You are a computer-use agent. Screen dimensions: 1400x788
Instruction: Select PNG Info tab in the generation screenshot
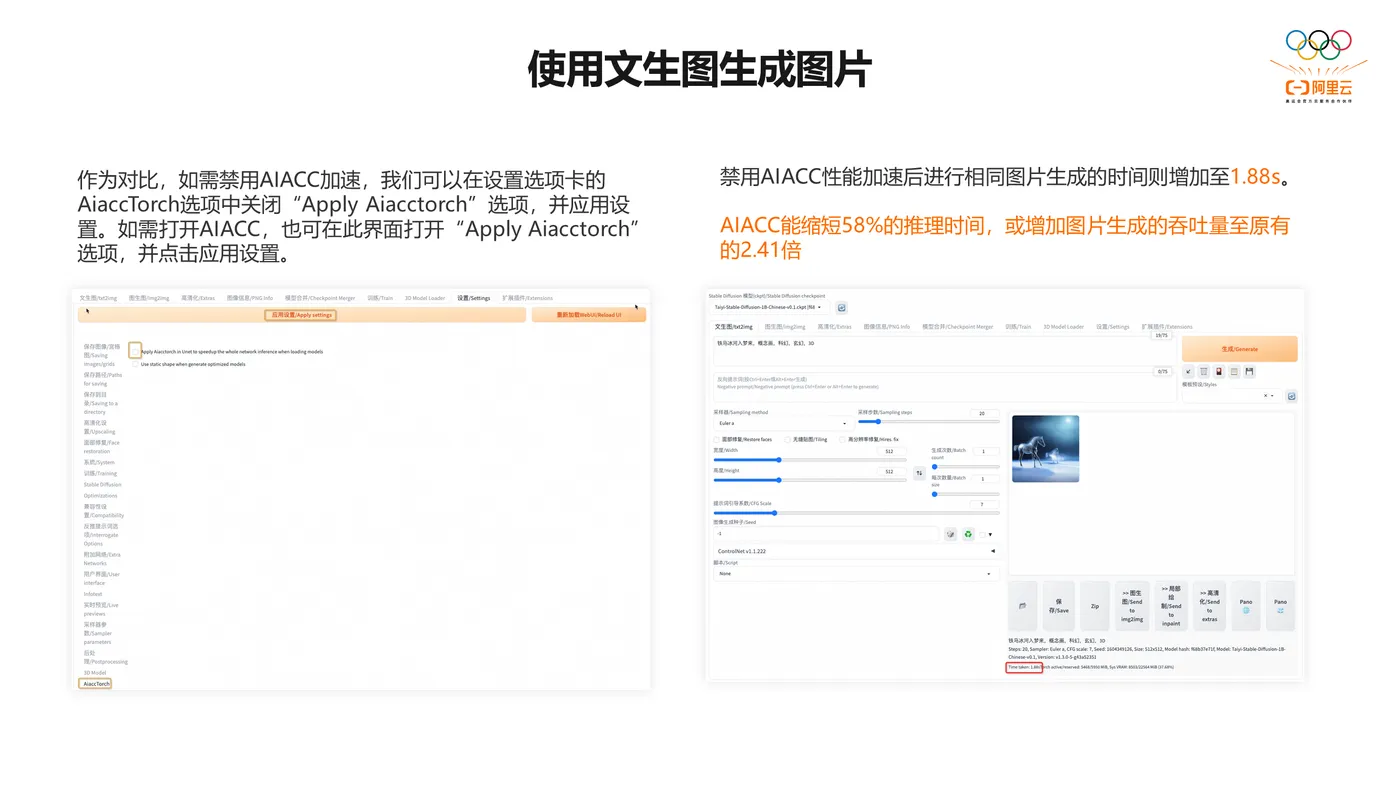[x=886, y=326]
